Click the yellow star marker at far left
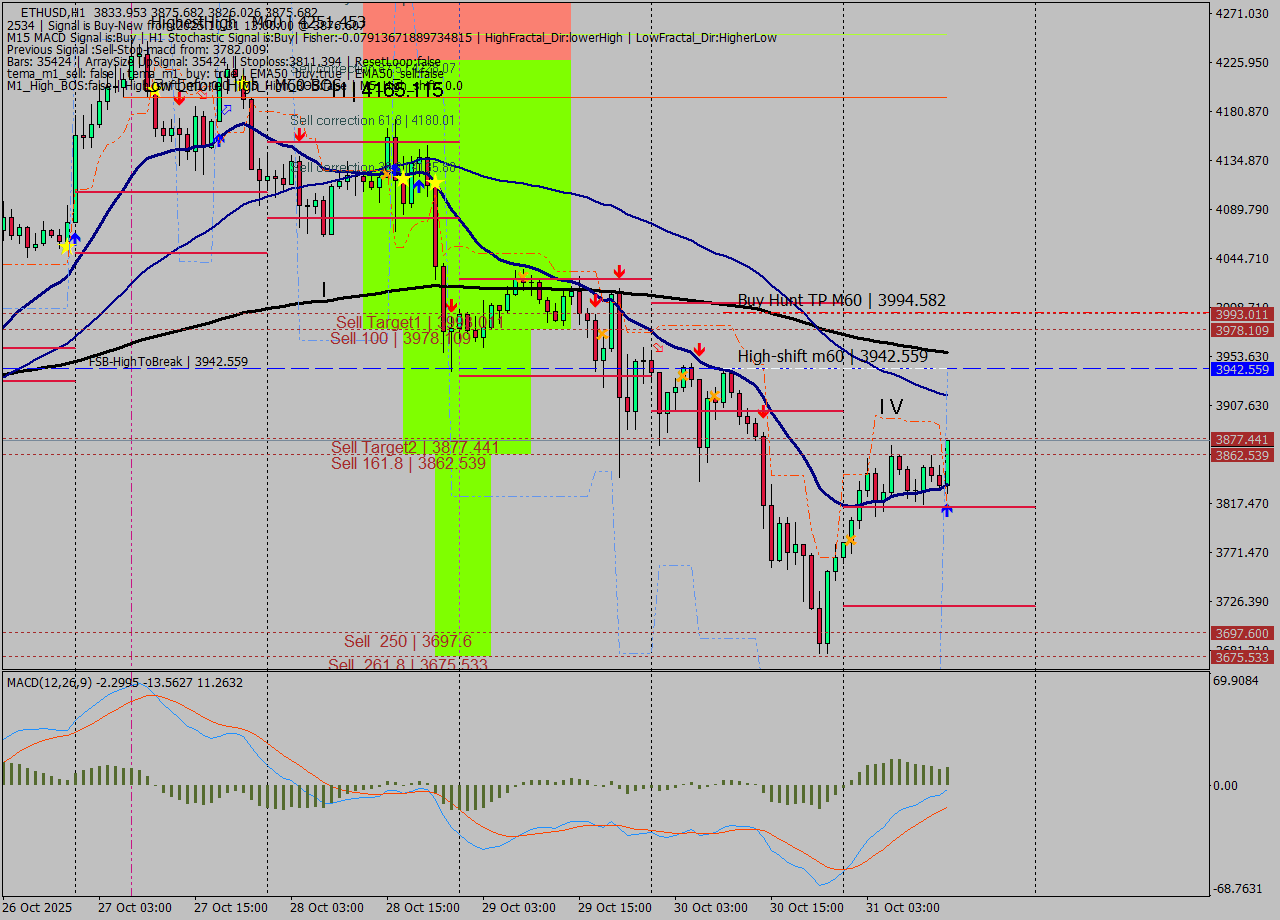Viewport: 1280px width, 920px height. pos(66,246)
